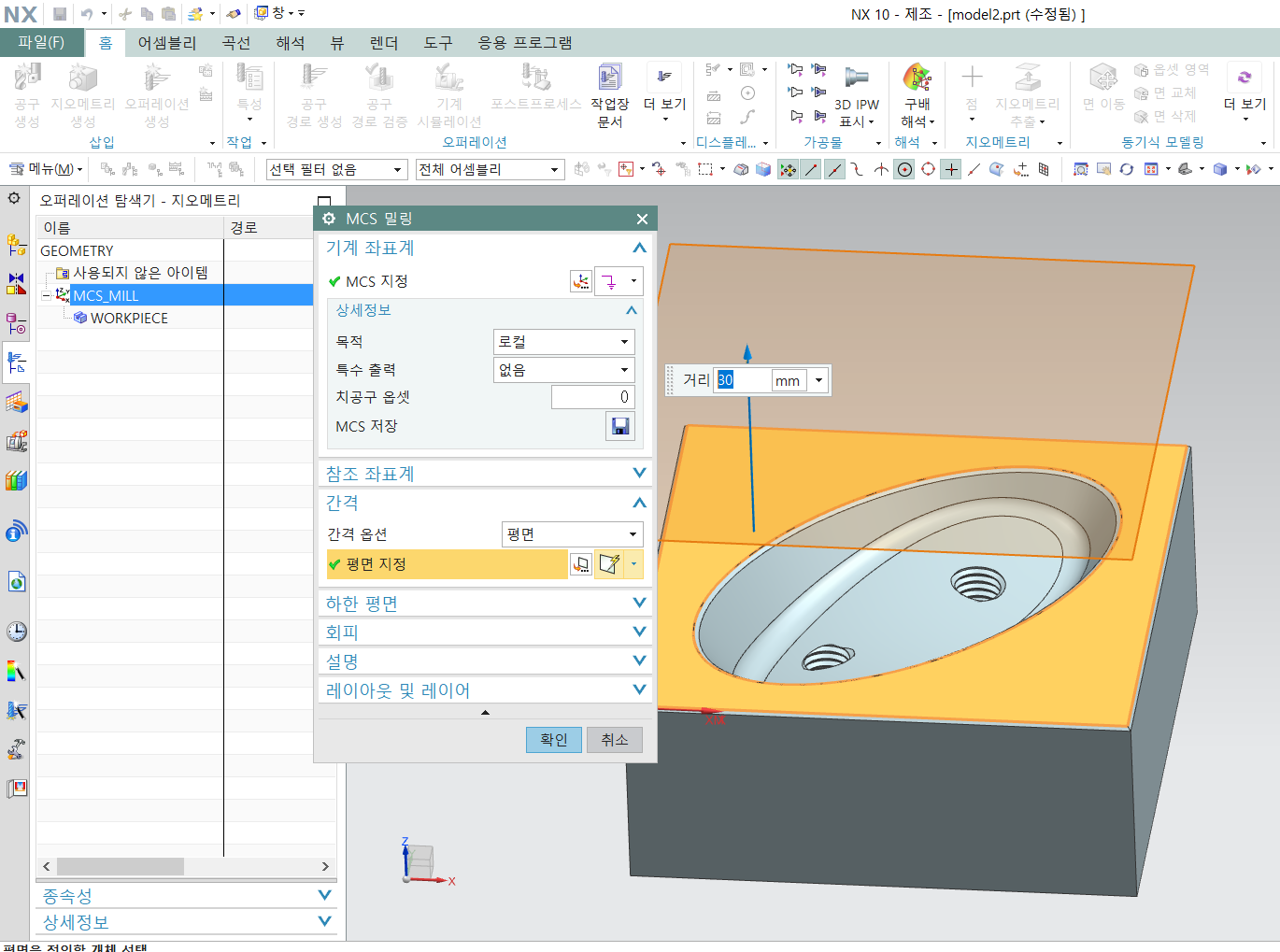Select the WORKPIECE tree item

click(x=129, y=319)
